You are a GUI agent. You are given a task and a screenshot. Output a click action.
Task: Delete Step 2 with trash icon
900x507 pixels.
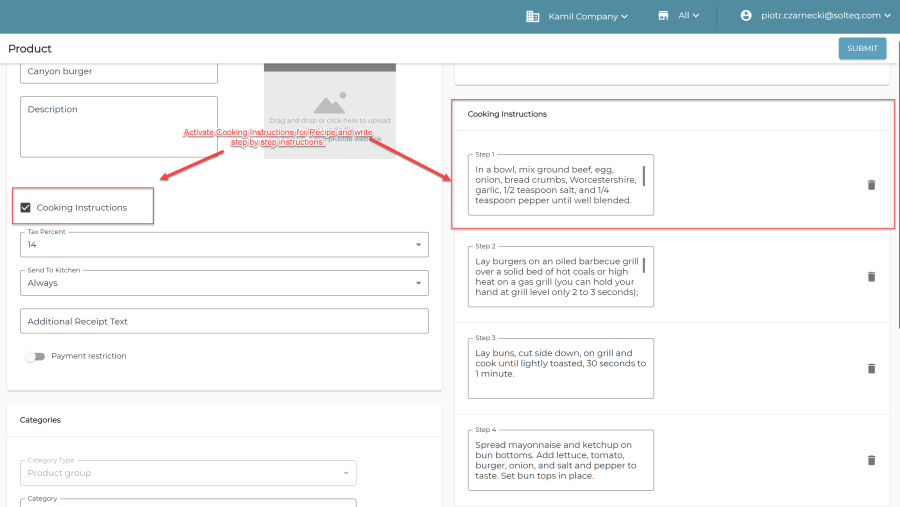(x=871, y=277)
